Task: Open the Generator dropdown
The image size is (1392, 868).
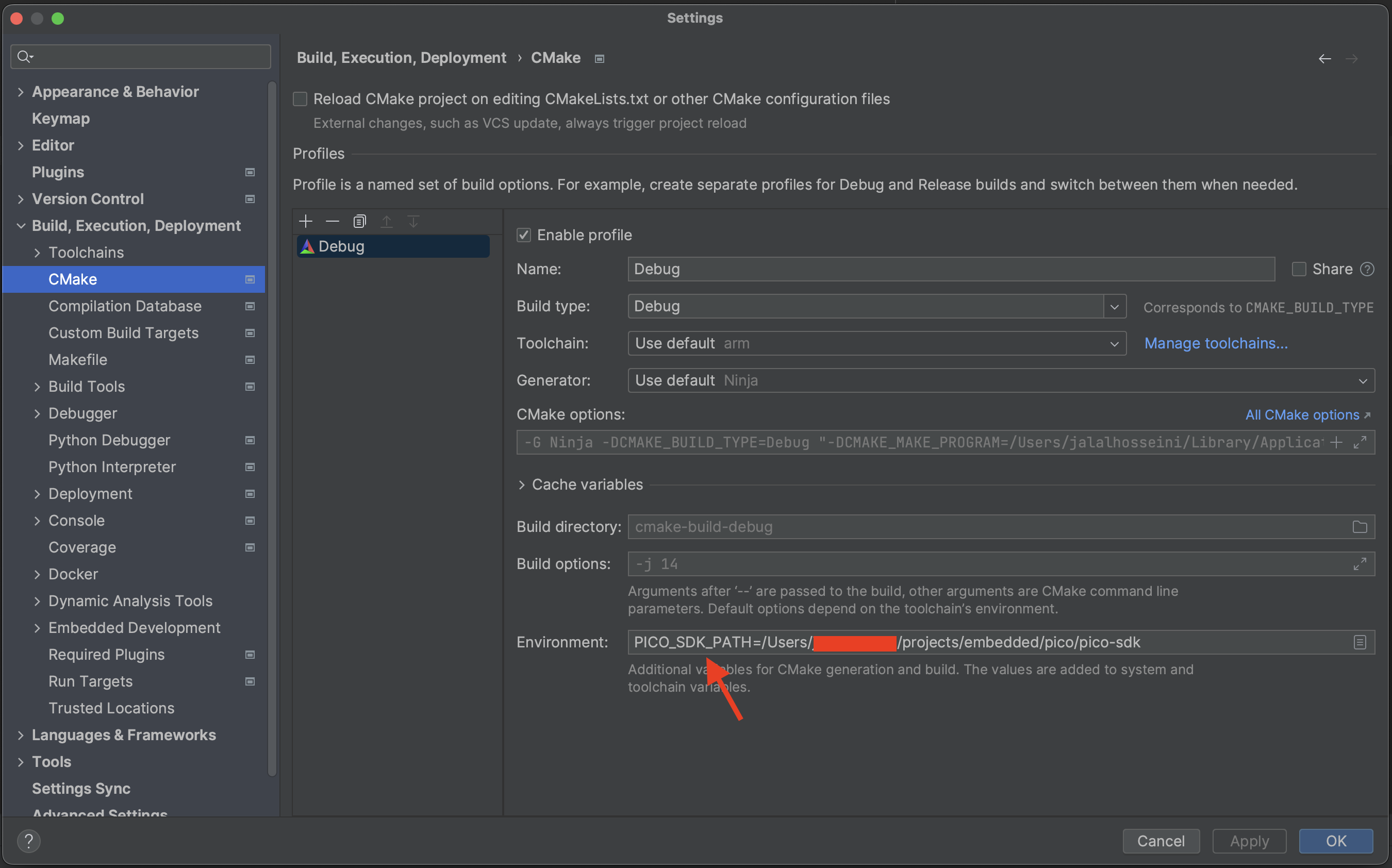Action: (1362, 380)
